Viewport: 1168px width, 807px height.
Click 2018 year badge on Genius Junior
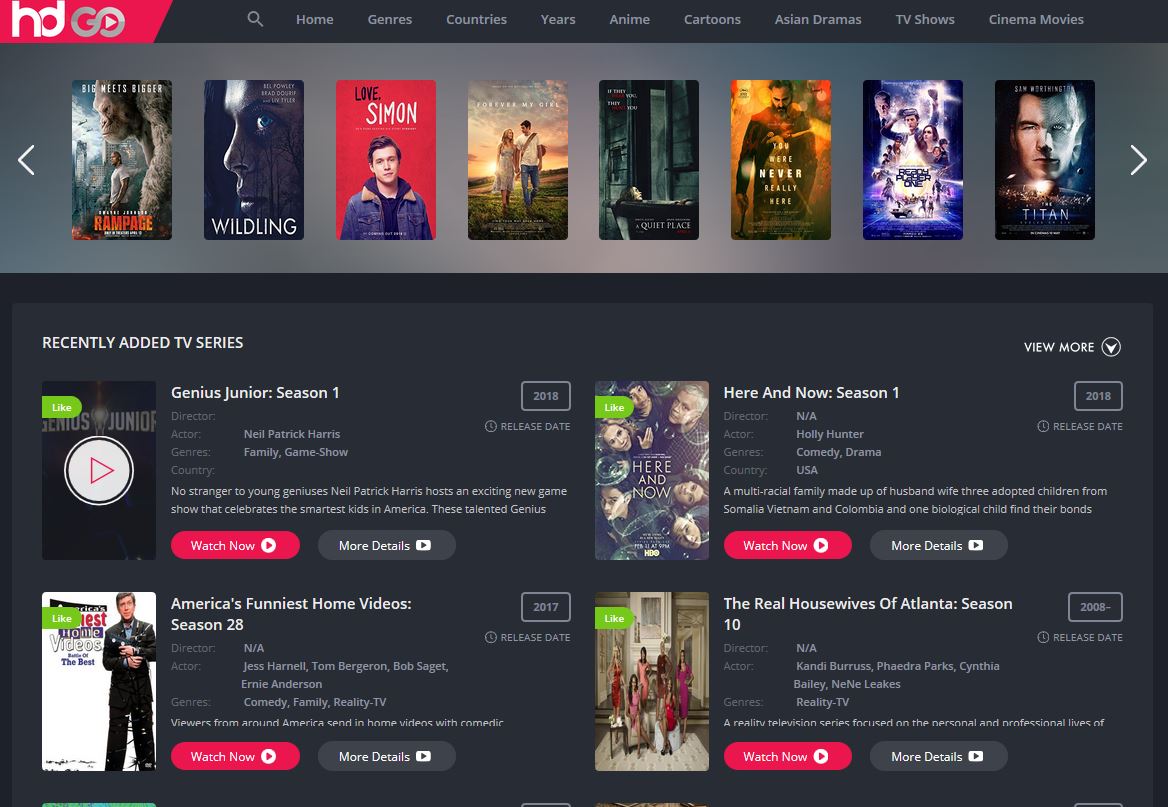pos(546,396)
